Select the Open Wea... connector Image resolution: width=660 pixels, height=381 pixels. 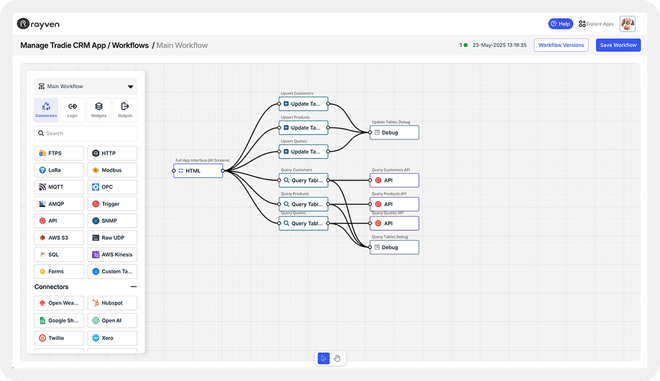point(59,303)
